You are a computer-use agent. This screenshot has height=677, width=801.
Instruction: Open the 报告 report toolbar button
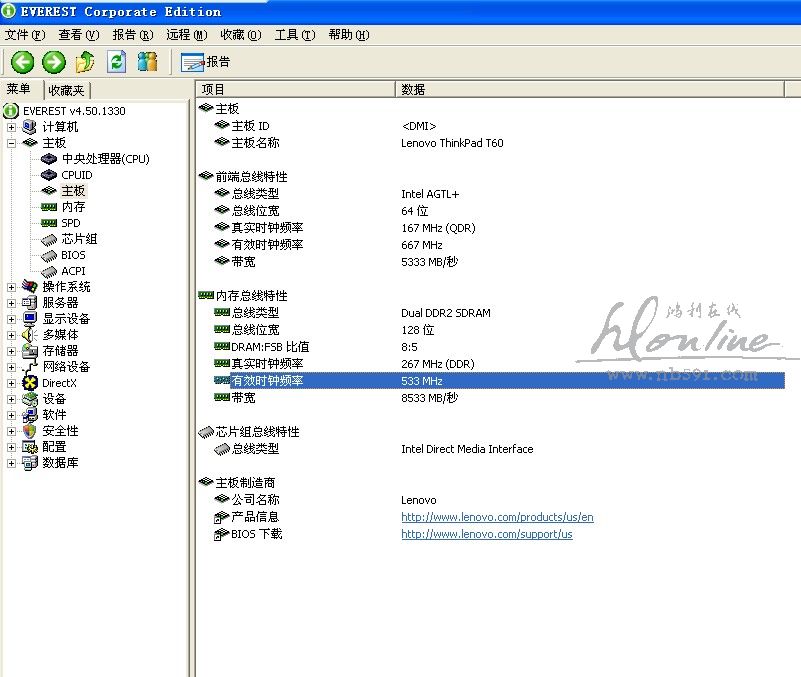coord(206,62)
